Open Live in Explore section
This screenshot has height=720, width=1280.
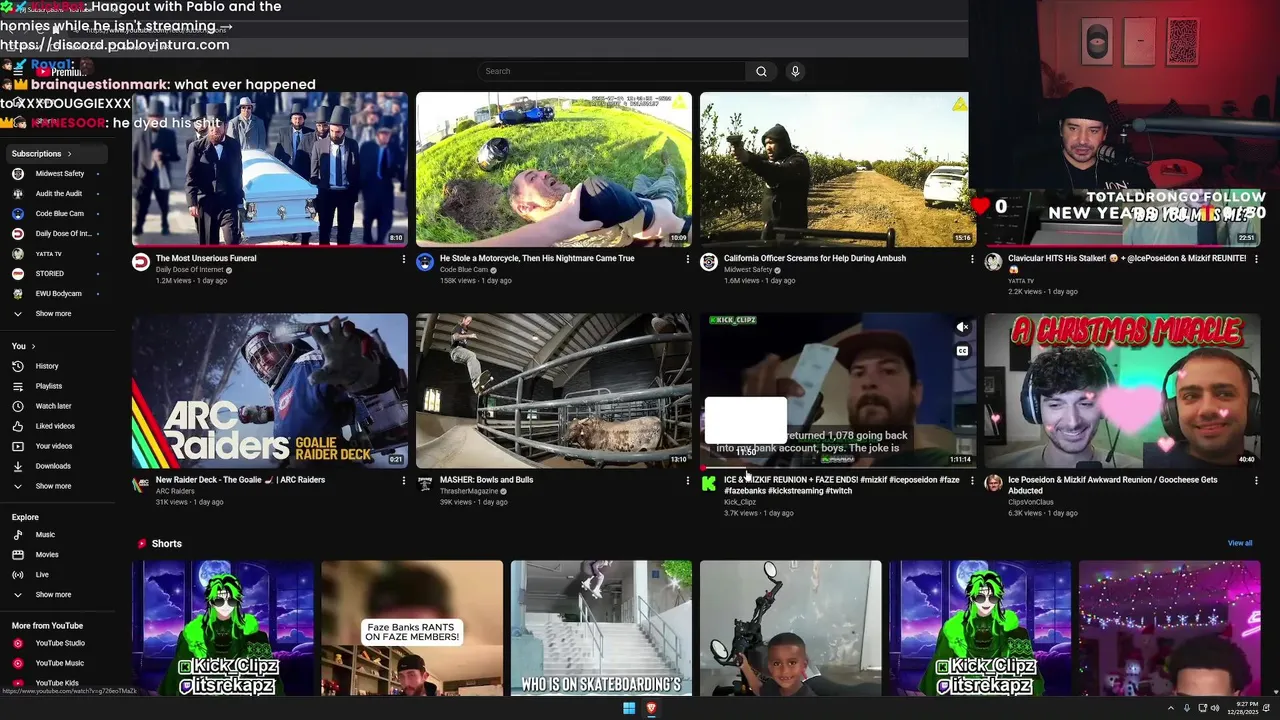click(42, 575)
